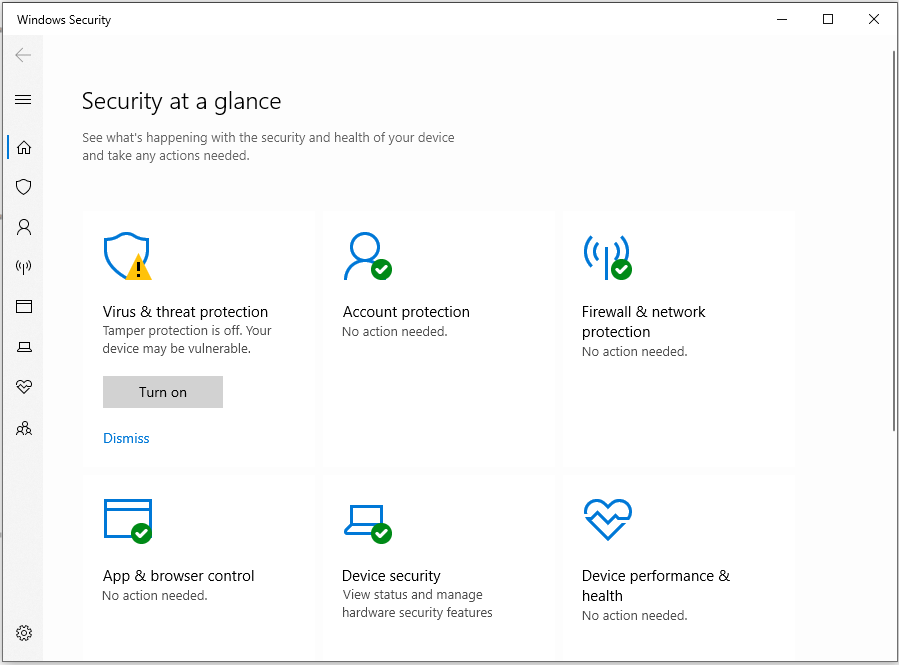Open Settings via the gear icon

tap(23, 633)
